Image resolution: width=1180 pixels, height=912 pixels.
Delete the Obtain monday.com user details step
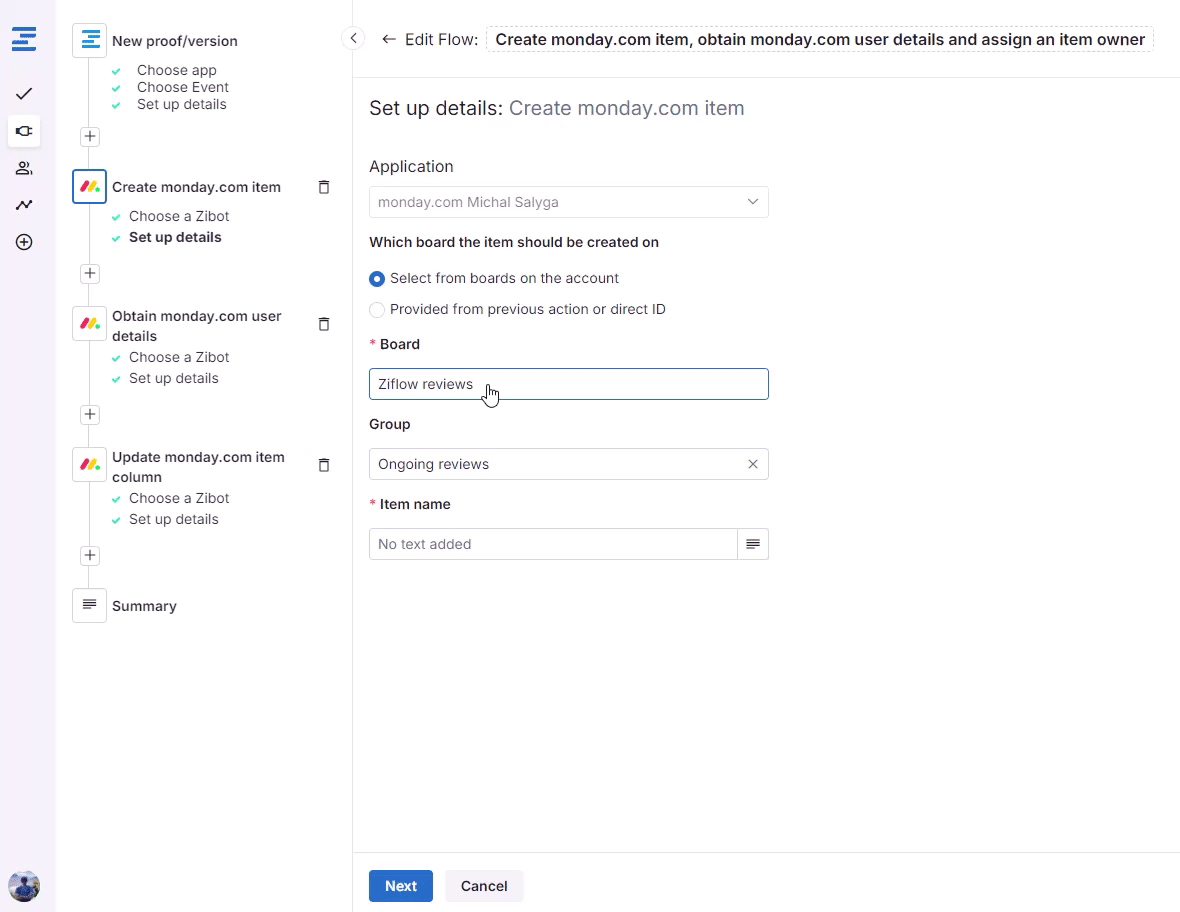[x=323, y=324]
